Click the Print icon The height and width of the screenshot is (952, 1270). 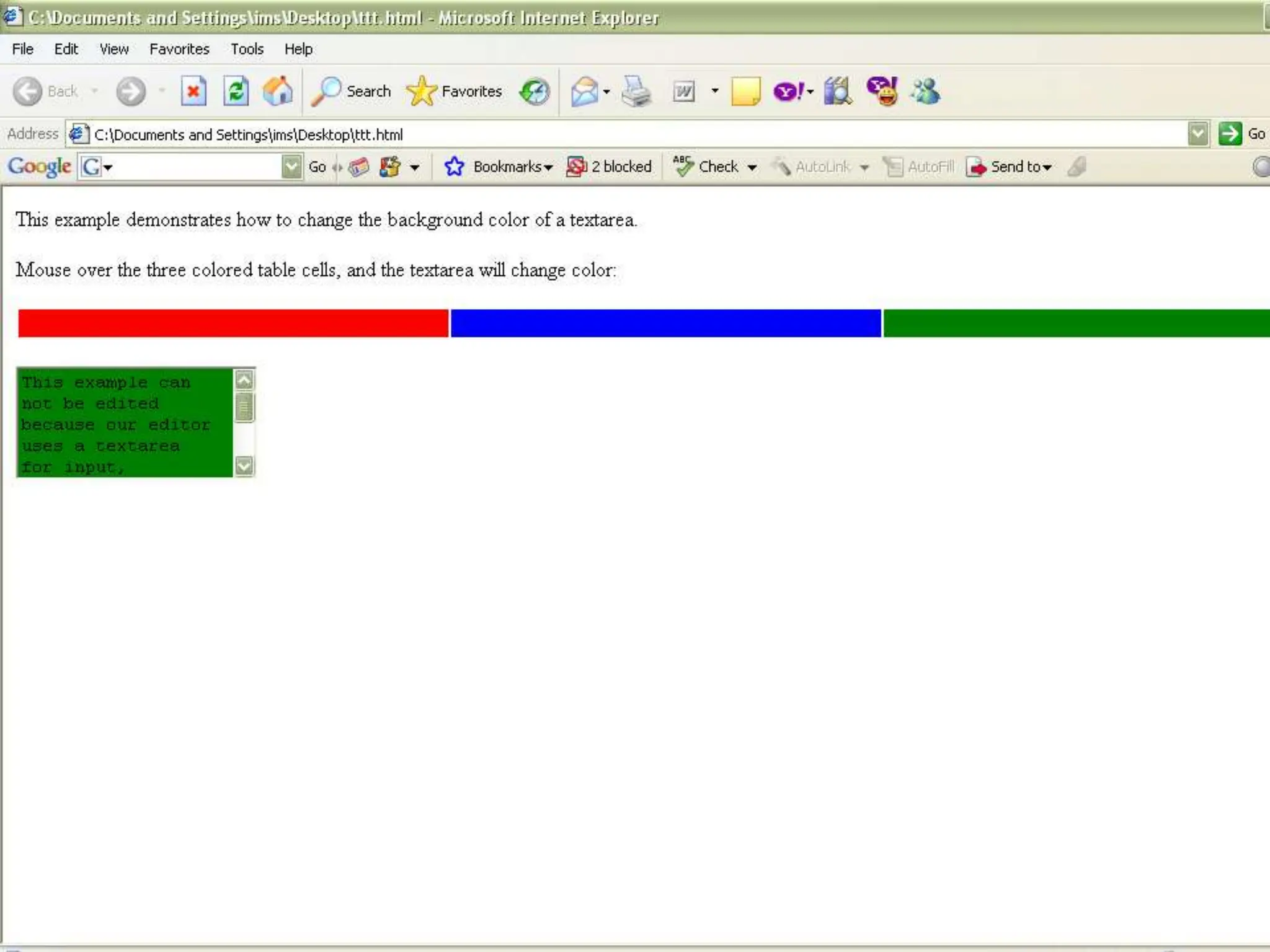pos(636,92)
